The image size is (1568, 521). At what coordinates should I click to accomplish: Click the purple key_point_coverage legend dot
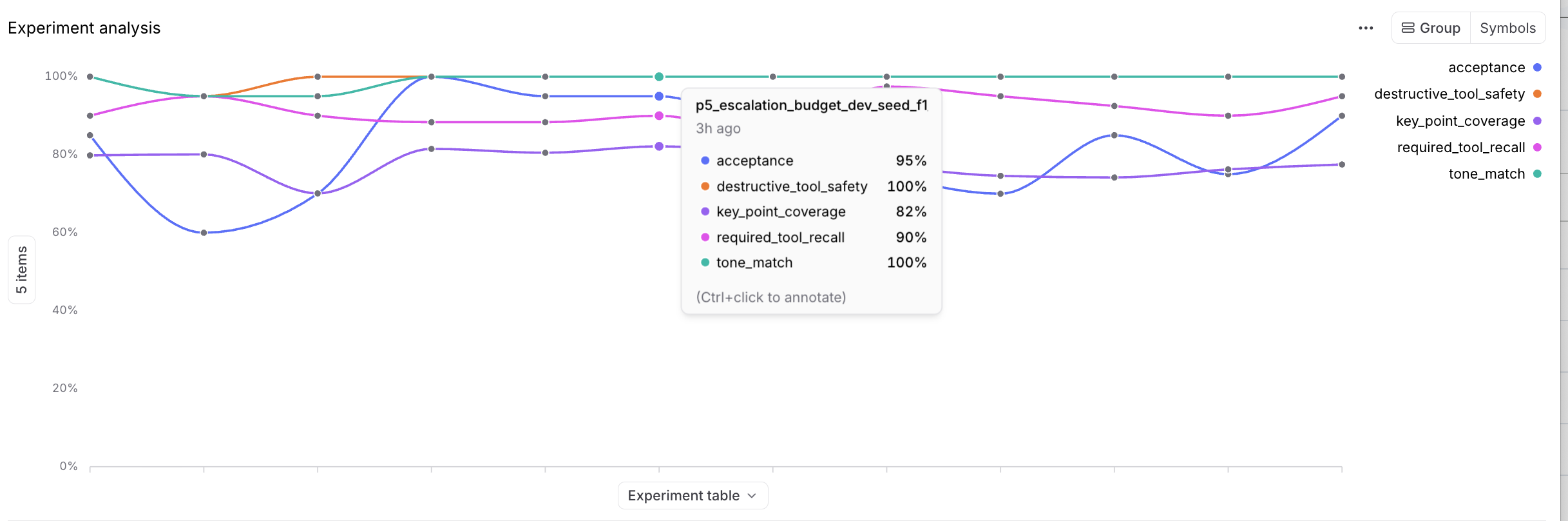[x=1537, y=121]
